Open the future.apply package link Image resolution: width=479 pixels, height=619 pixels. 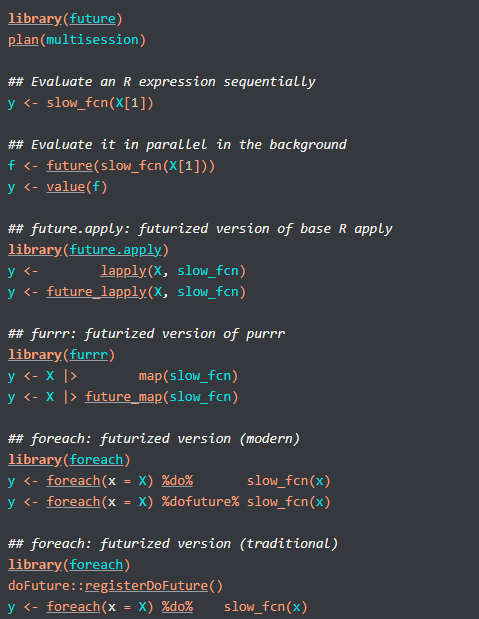pyautogui.click(x=116, y=250)
